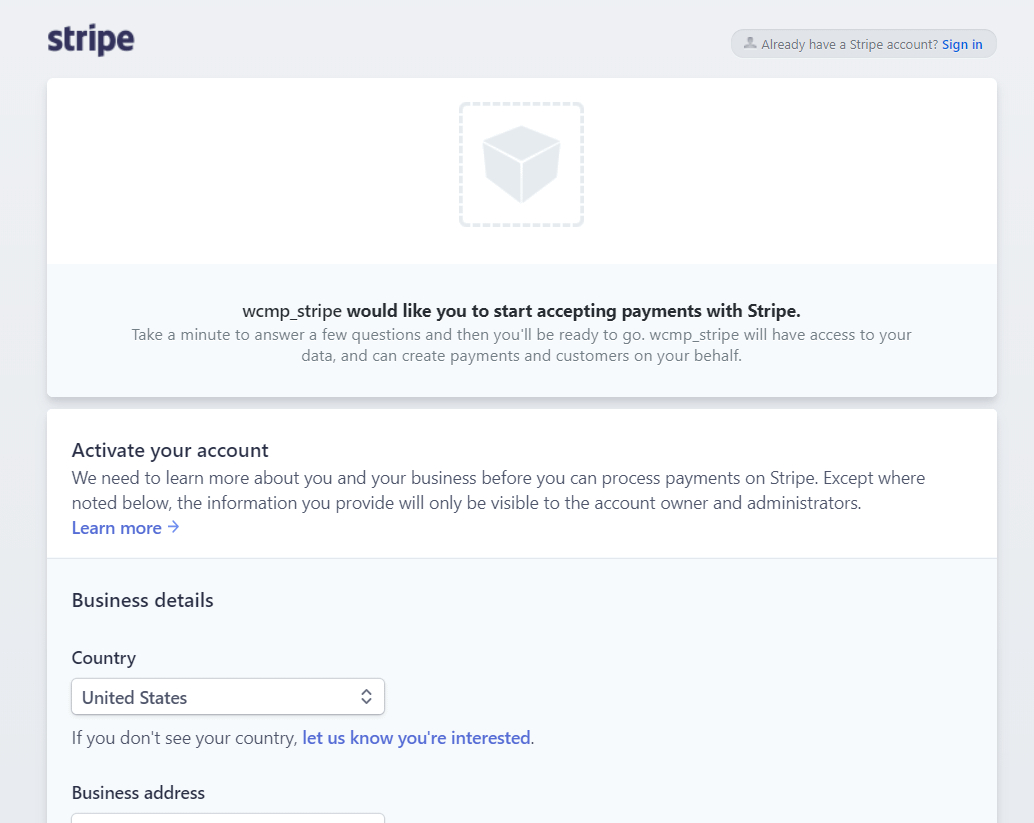The width and height of the screenshot is (1034, 823).
Task: Click the Sign in link
Action: tap(962, 44)
